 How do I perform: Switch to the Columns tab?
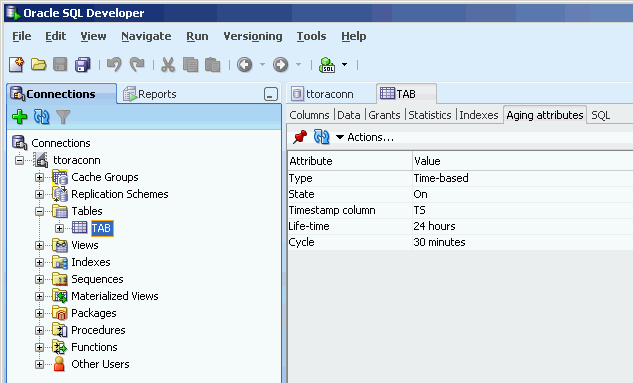click(x=309, y=115)
